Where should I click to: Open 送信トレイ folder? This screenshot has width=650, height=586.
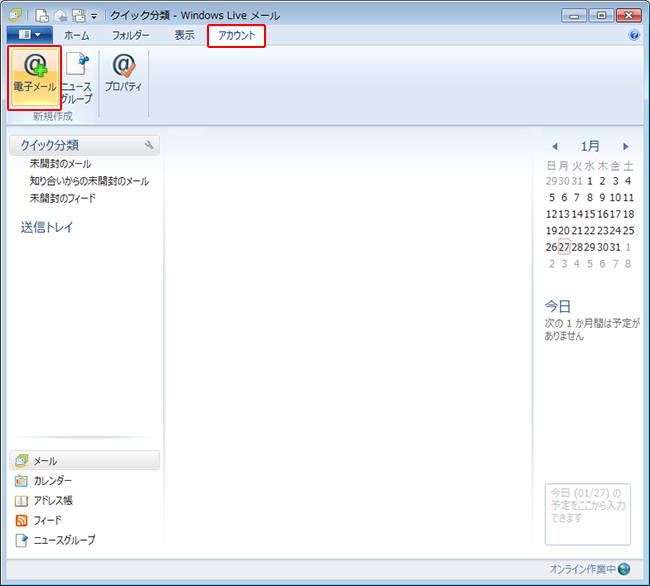47,227
